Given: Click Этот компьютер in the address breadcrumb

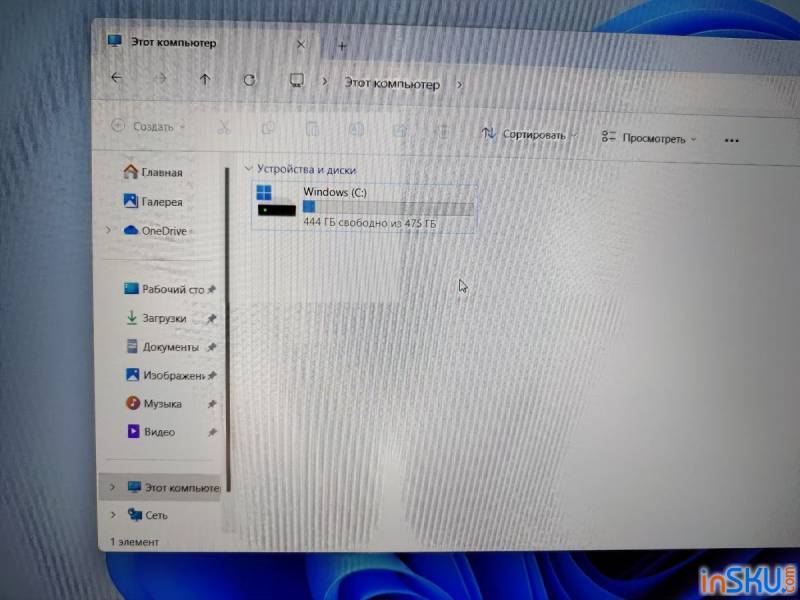Looking at the screenshot, I should 392,84.
